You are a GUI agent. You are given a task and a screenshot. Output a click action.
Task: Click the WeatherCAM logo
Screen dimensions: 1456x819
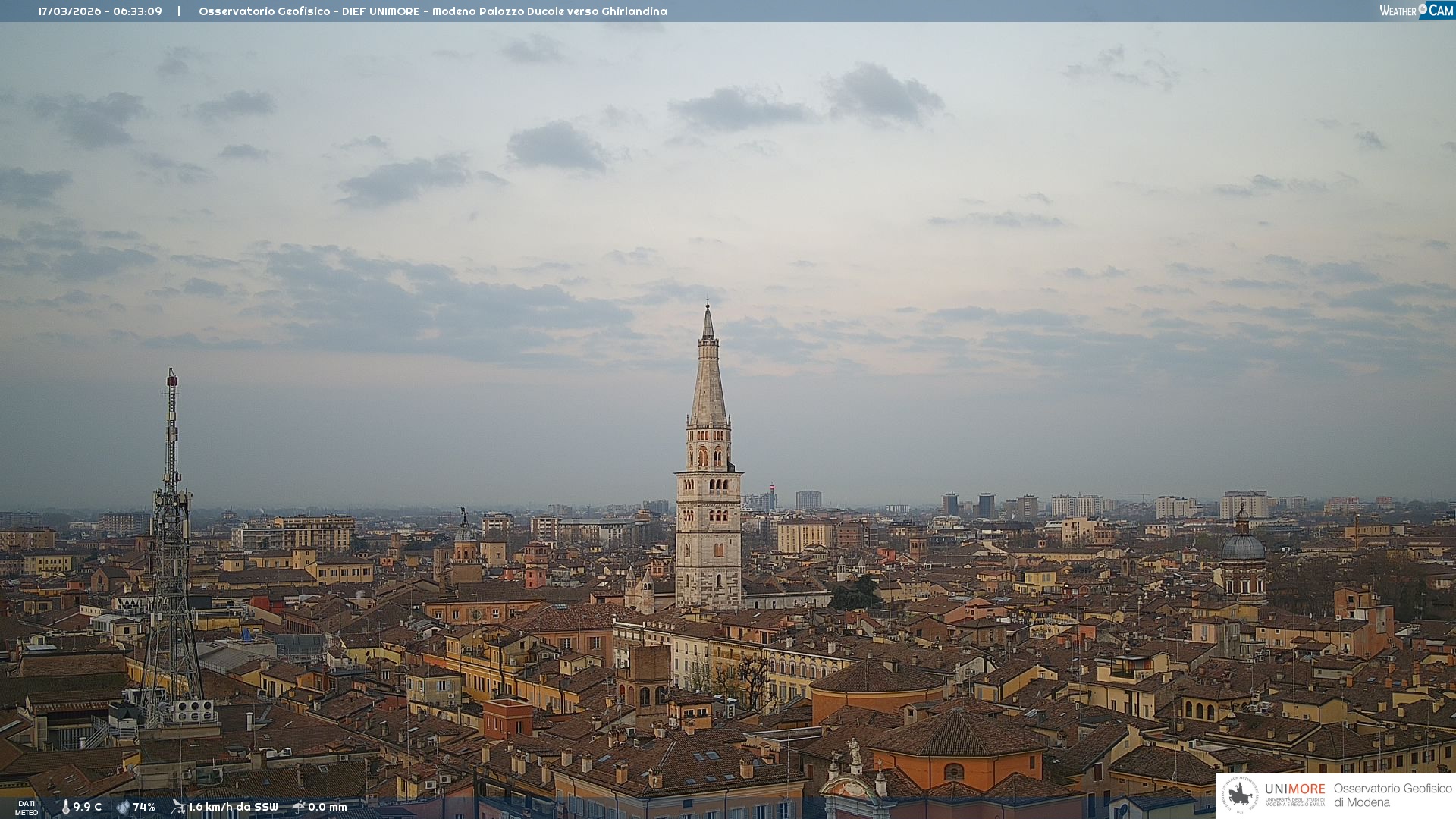1416,11
